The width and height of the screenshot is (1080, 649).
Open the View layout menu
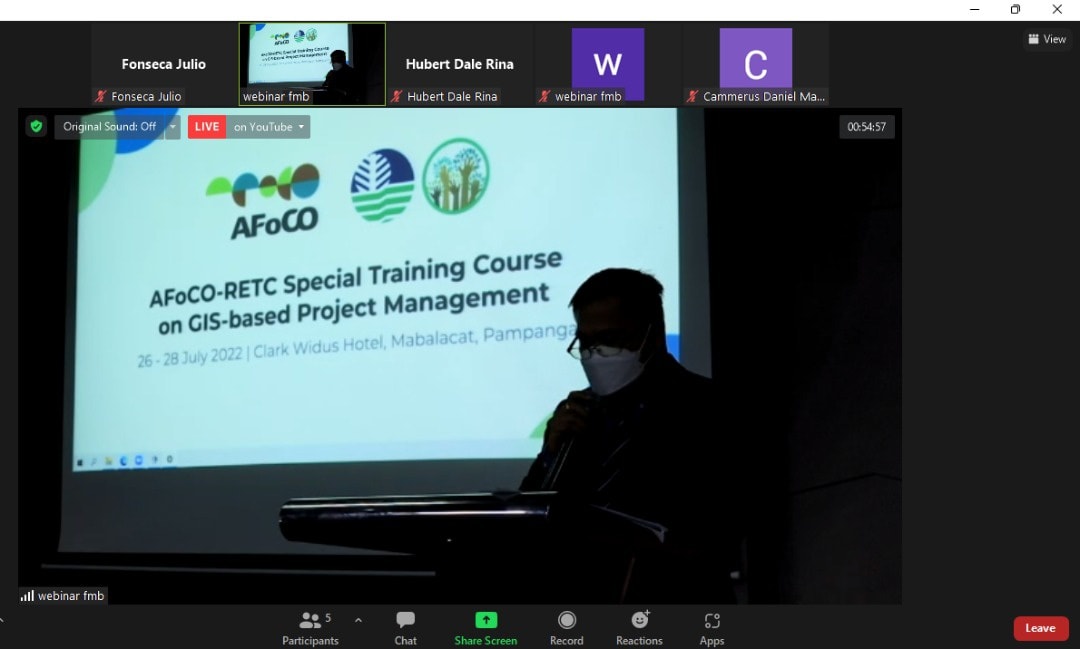coord(1047,39)
